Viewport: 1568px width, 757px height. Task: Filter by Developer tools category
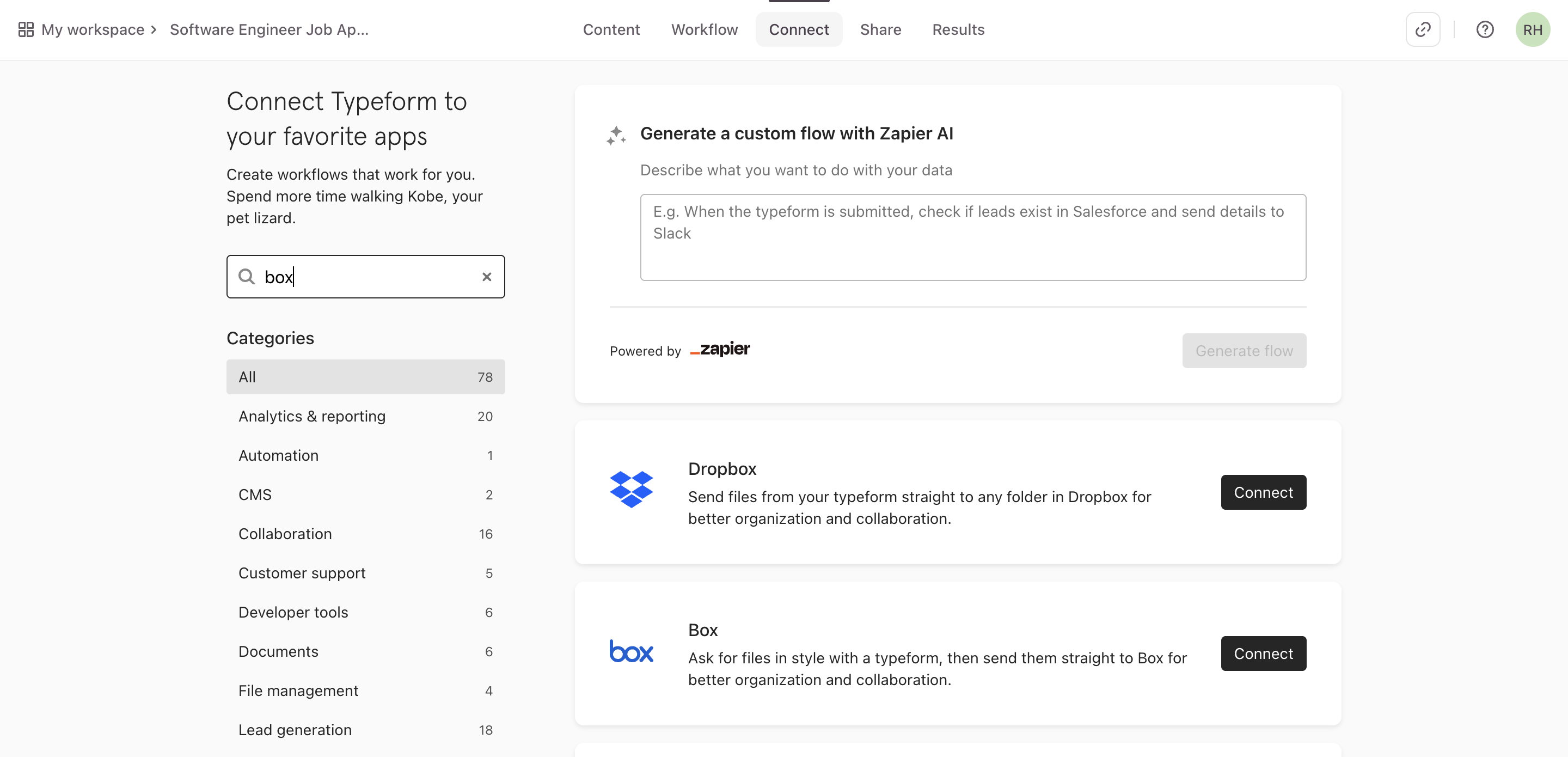pyautogui.click(x=365, y=612)
